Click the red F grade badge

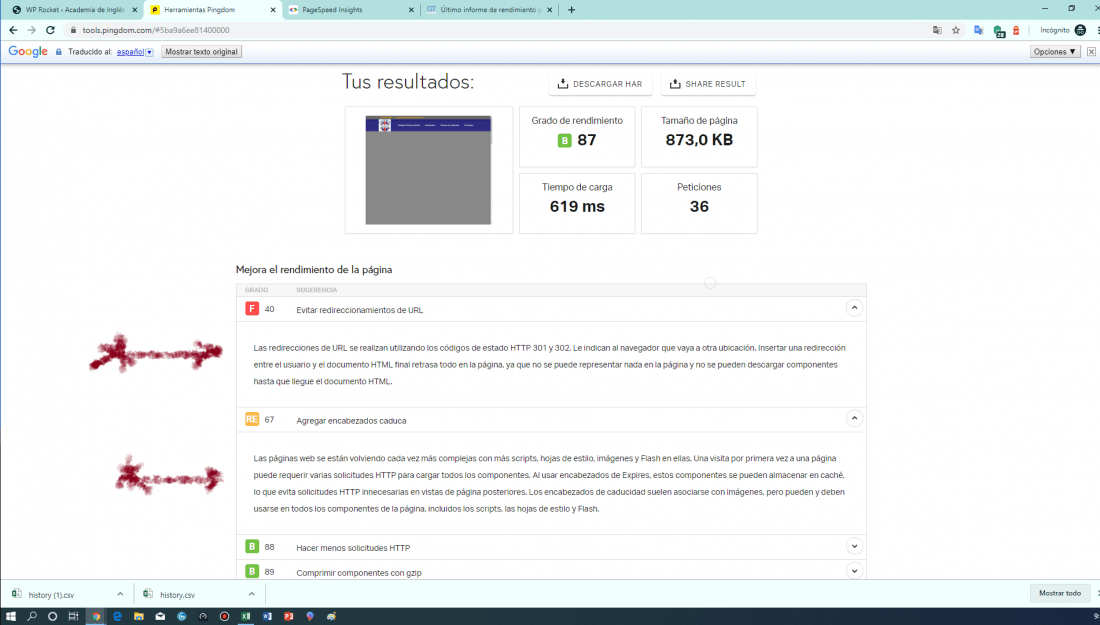click(252, 309)
